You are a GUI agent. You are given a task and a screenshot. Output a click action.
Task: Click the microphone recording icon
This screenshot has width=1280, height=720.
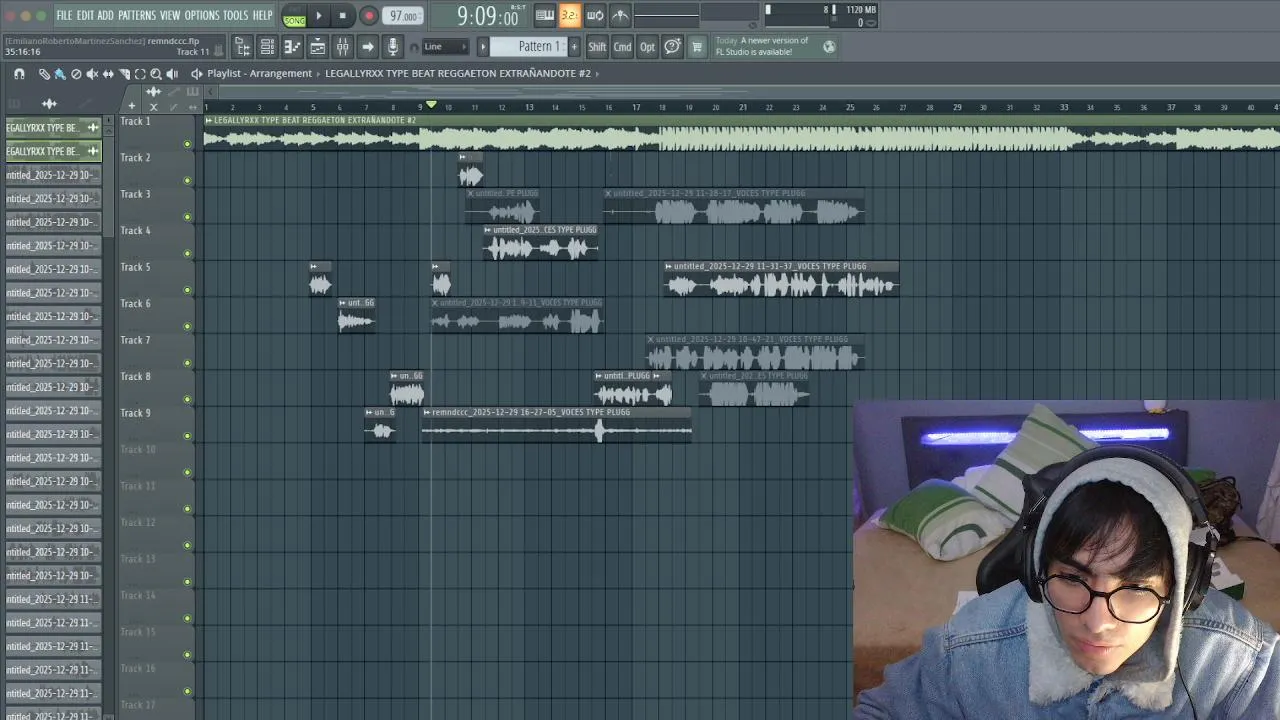click(392, 47)
